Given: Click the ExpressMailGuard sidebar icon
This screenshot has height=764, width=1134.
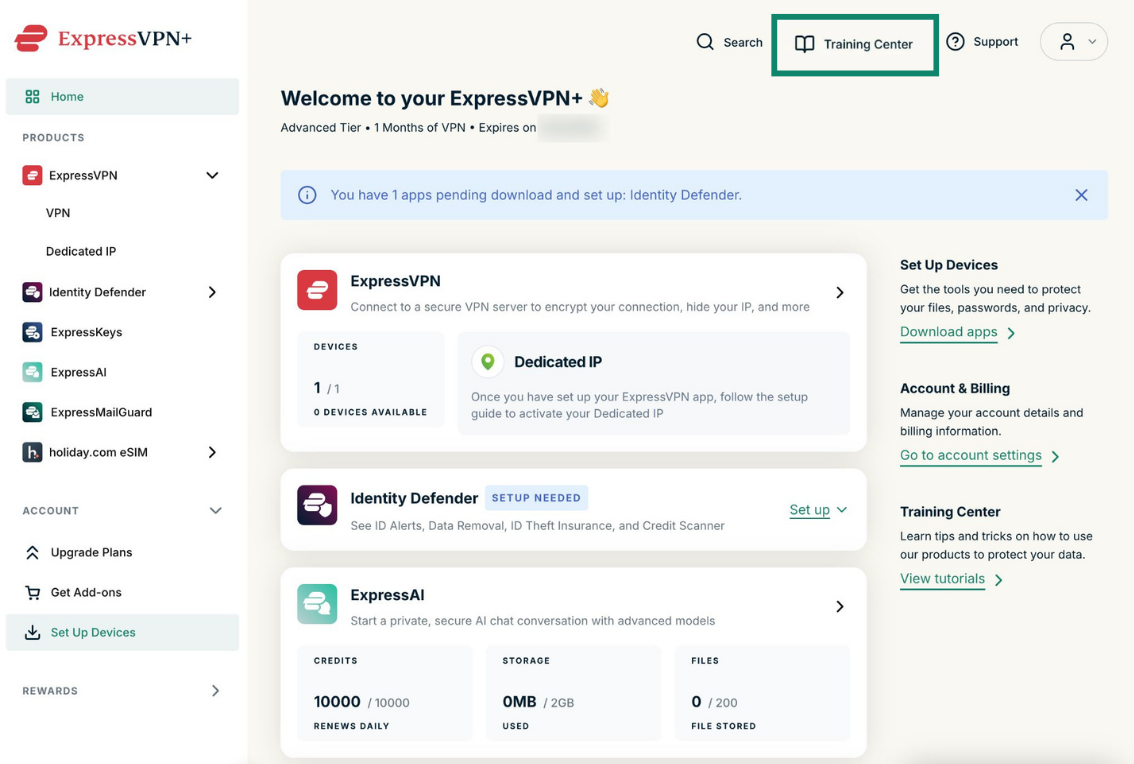Looking at the screenshot, I should coord(32,412).
